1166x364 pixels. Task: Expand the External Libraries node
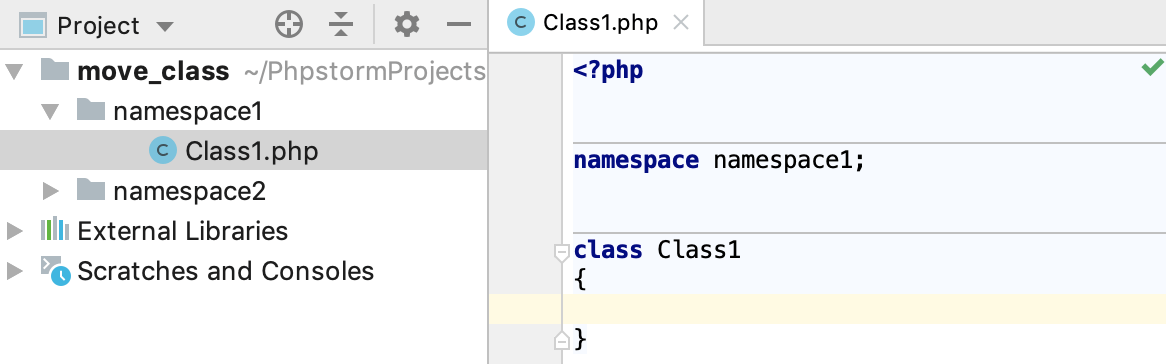(14, 231)
